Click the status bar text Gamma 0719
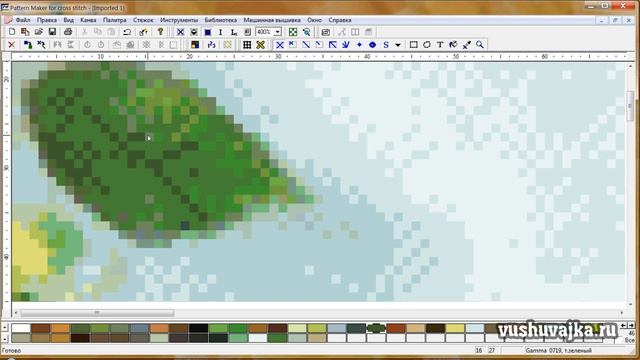The image size is (640, 360). [x=558, y=350]
